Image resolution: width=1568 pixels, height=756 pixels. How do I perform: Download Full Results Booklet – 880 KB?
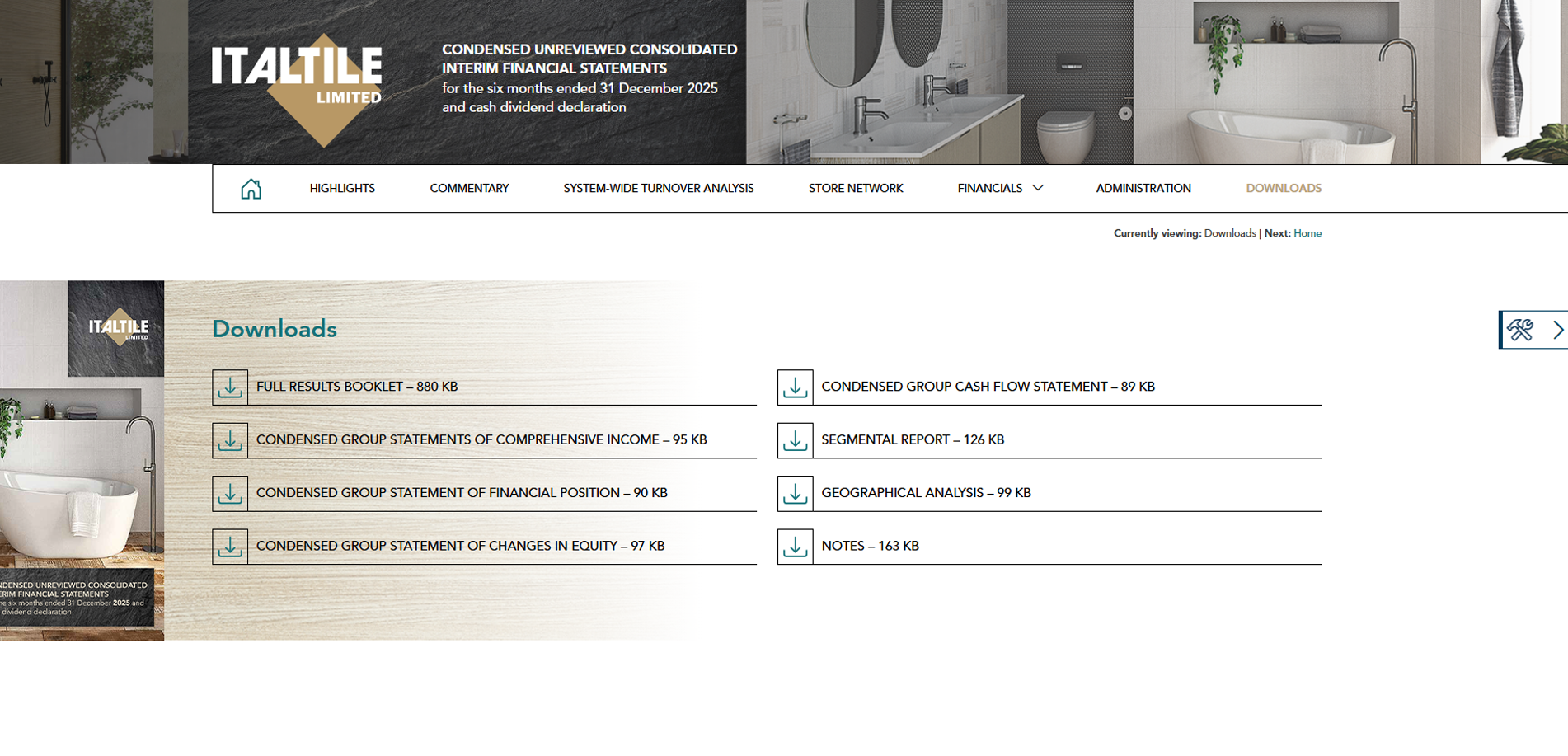(357, 387)
